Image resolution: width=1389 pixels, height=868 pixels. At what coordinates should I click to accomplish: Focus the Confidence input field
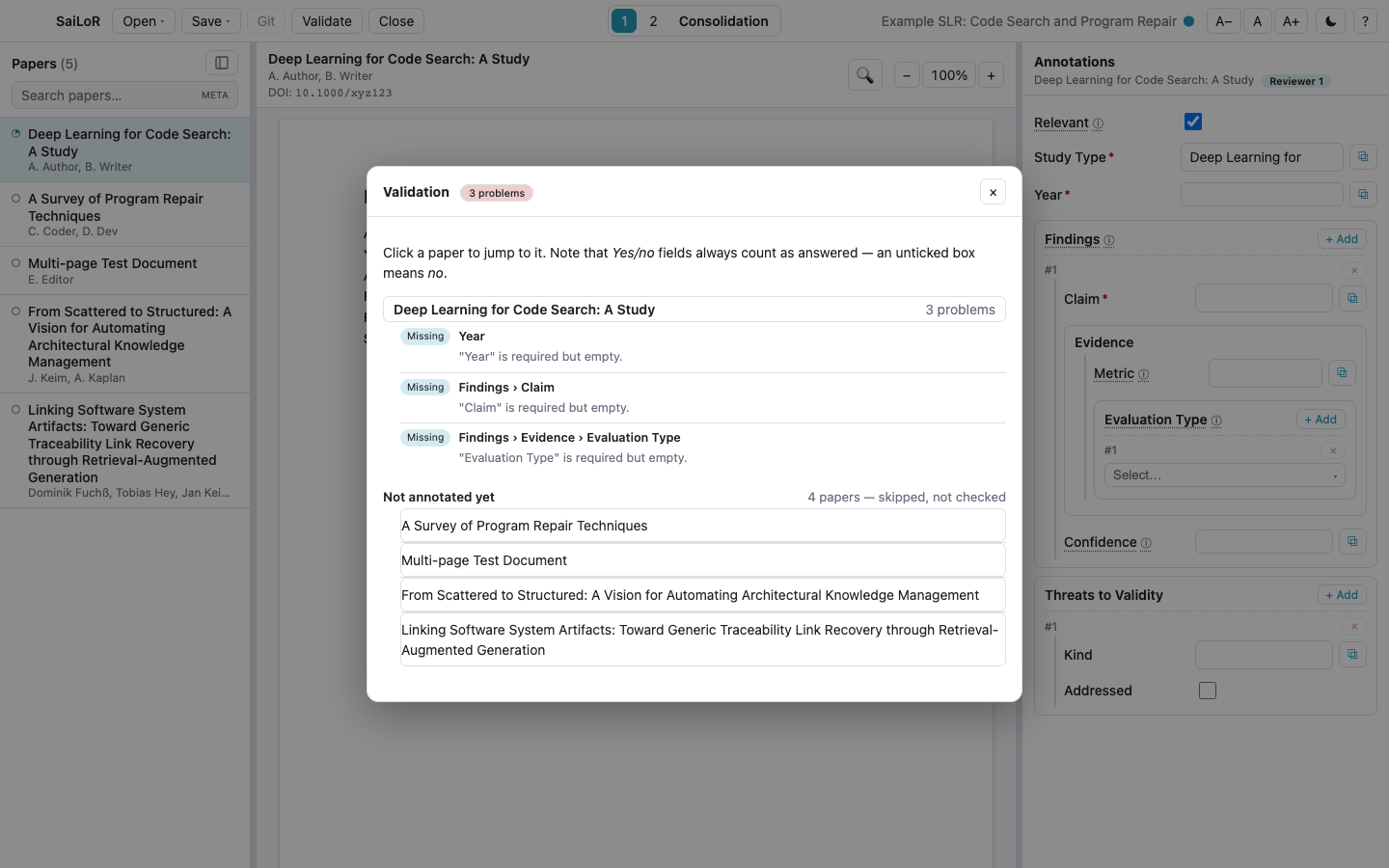(x=1264, y=542)
